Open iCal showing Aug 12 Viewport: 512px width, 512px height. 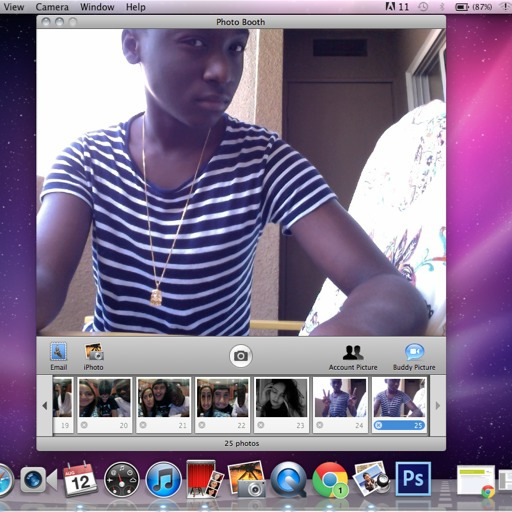coord(80,479)
